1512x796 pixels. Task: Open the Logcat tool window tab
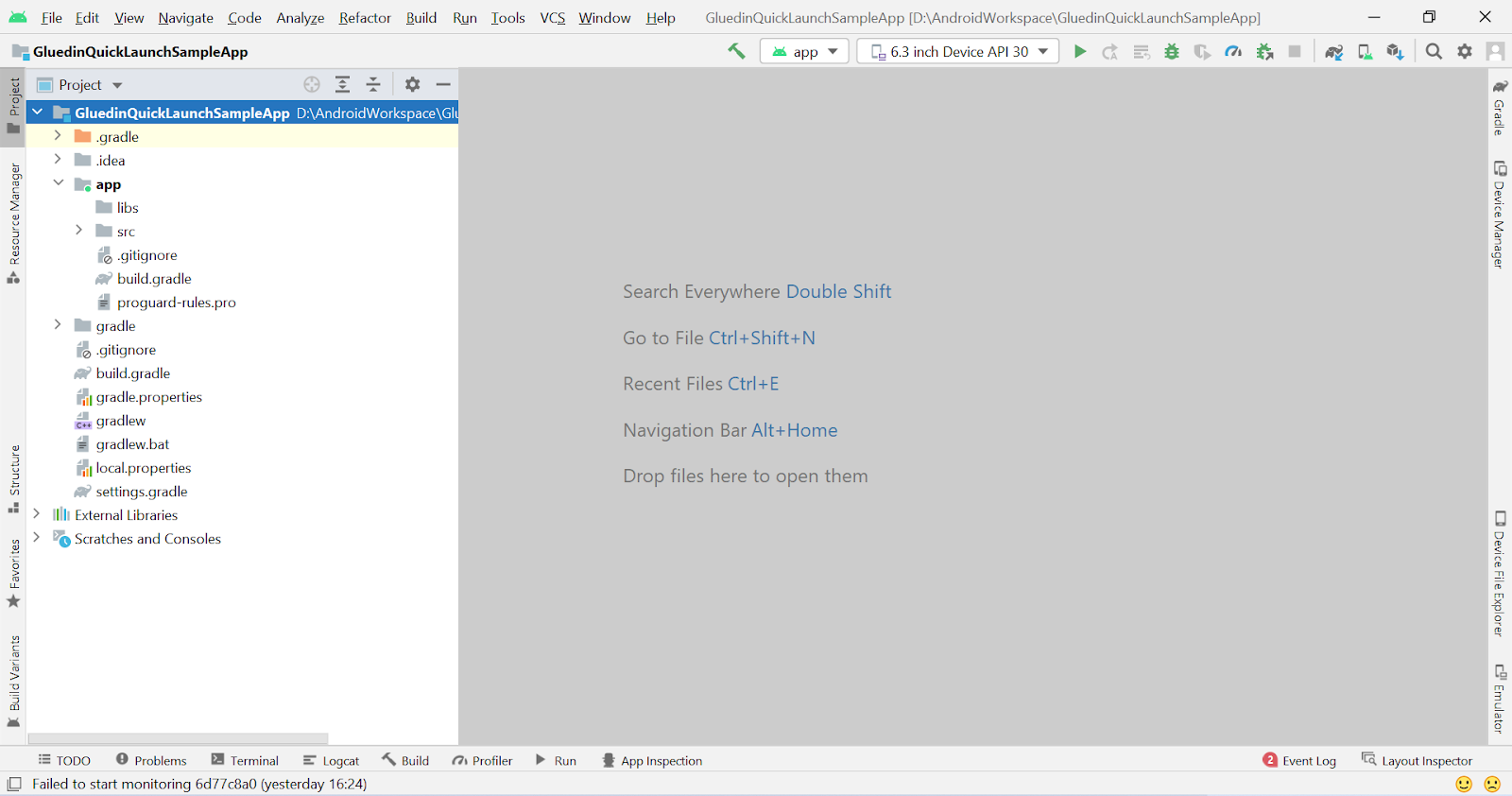coord(331,760)
